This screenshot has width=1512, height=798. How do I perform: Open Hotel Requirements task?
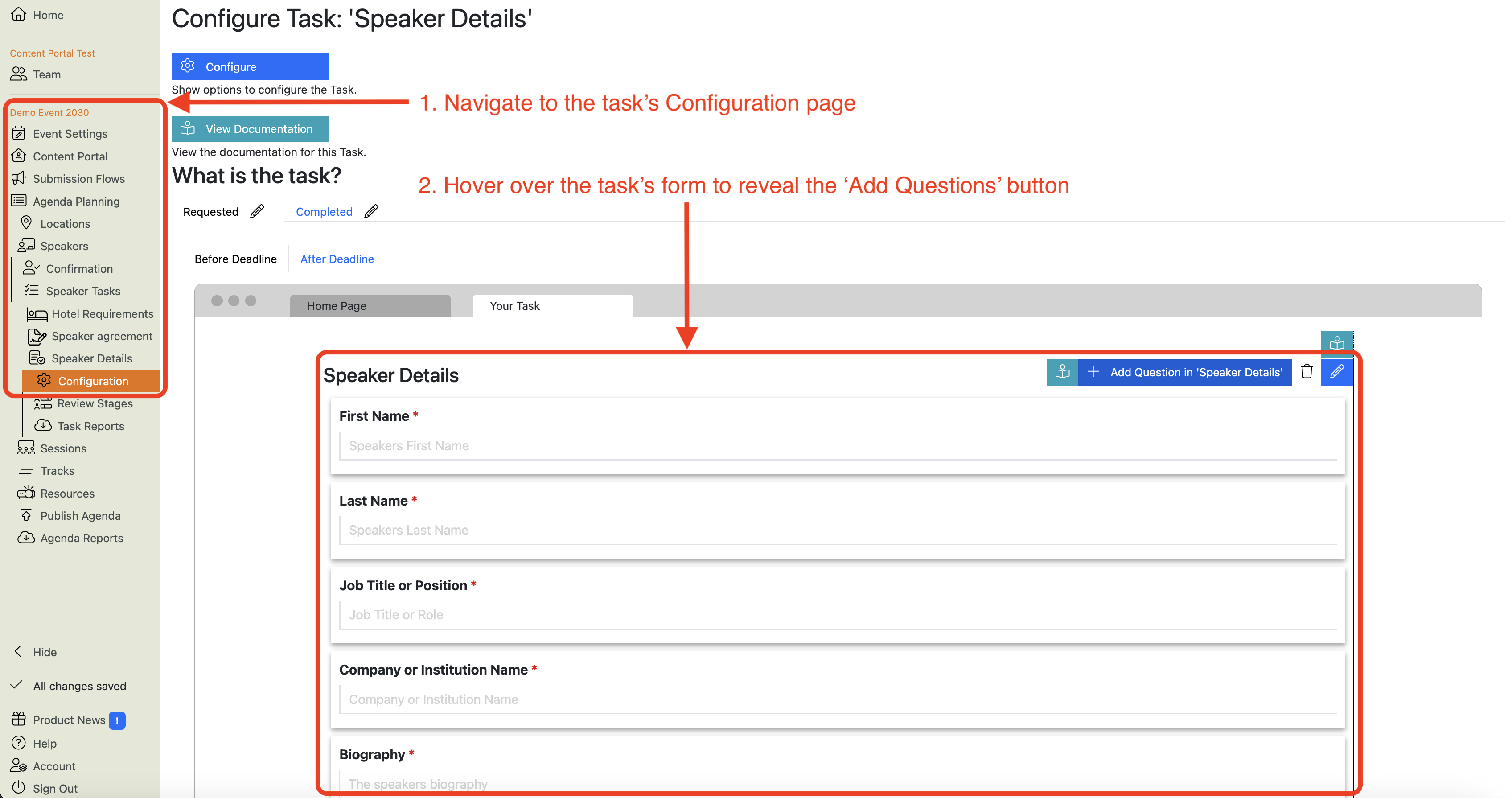(x=90, y=313)
